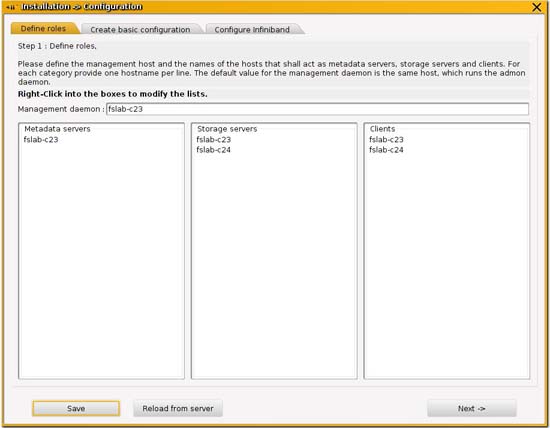The width and height of the screenshot is (550, 428).
Task: Switch to Define roles tab
Action: pos(43,29)
